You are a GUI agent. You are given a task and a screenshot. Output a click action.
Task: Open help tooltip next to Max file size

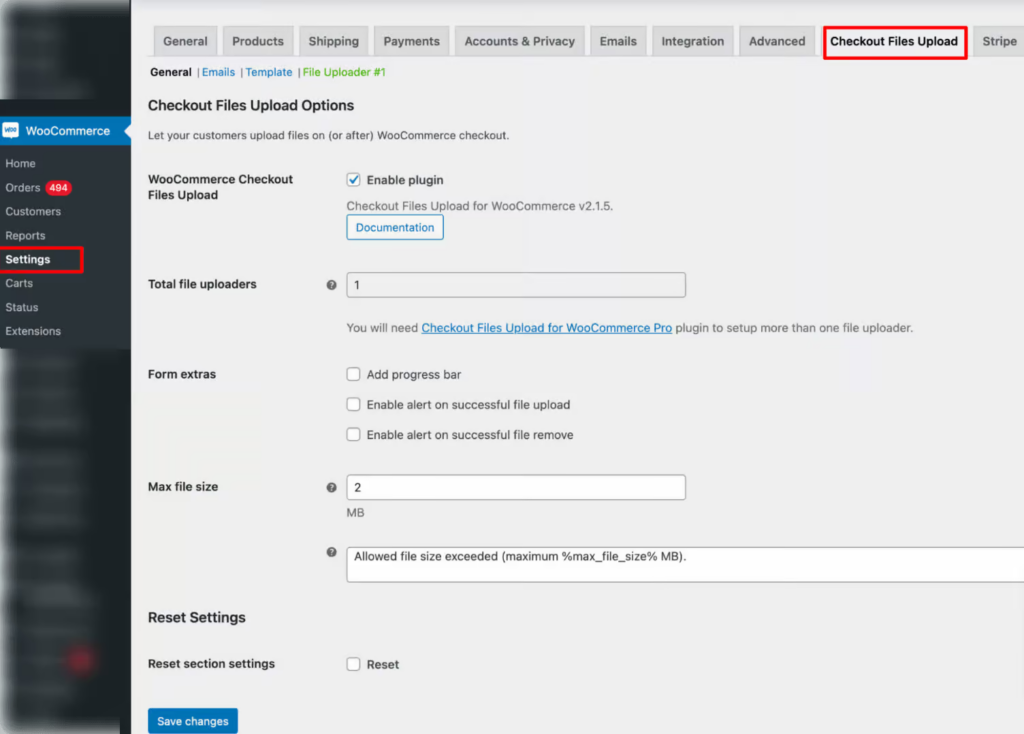[x=331, y=487]
